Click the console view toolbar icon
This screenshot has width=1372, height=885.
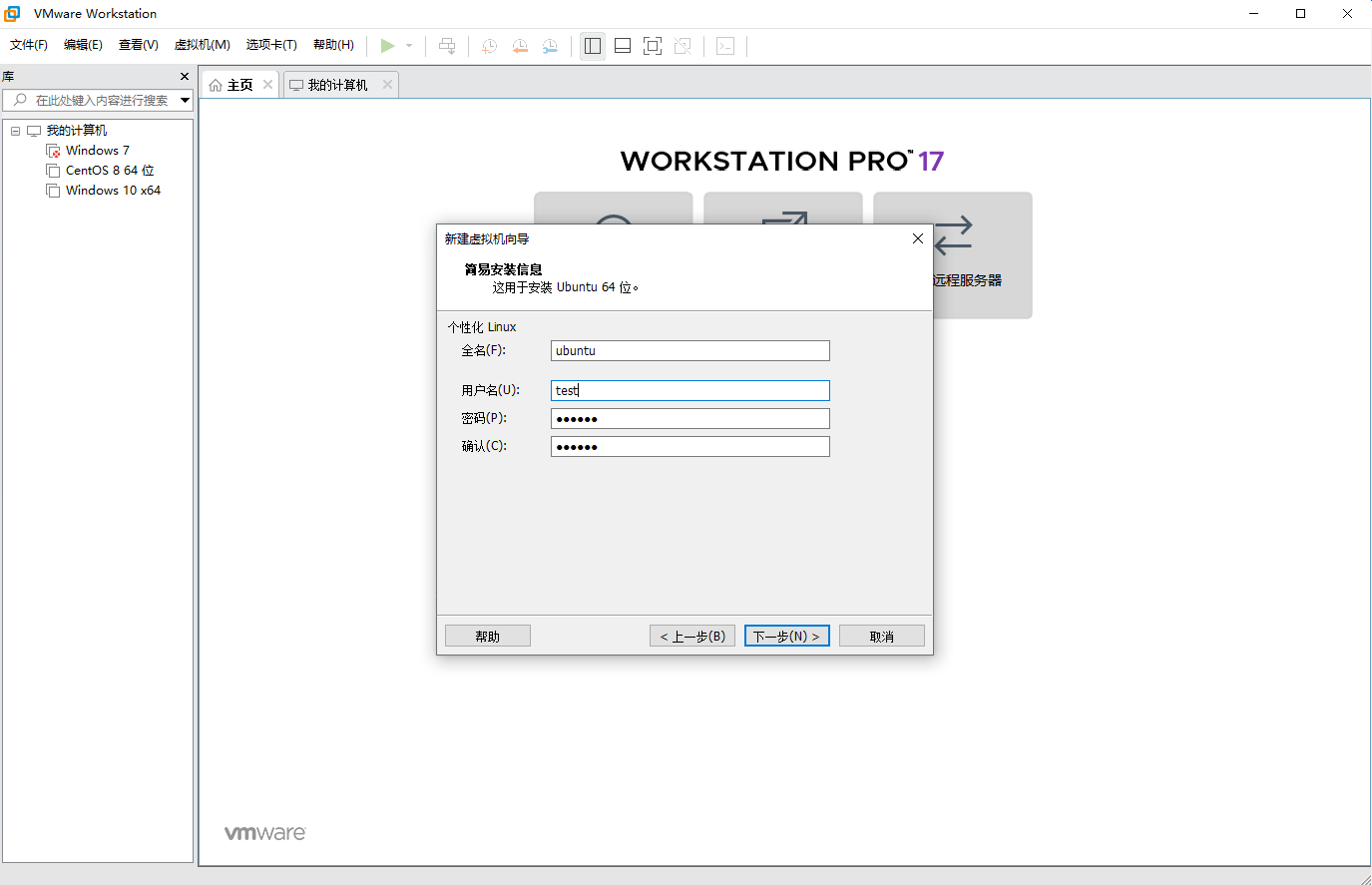tap(725, 46)
